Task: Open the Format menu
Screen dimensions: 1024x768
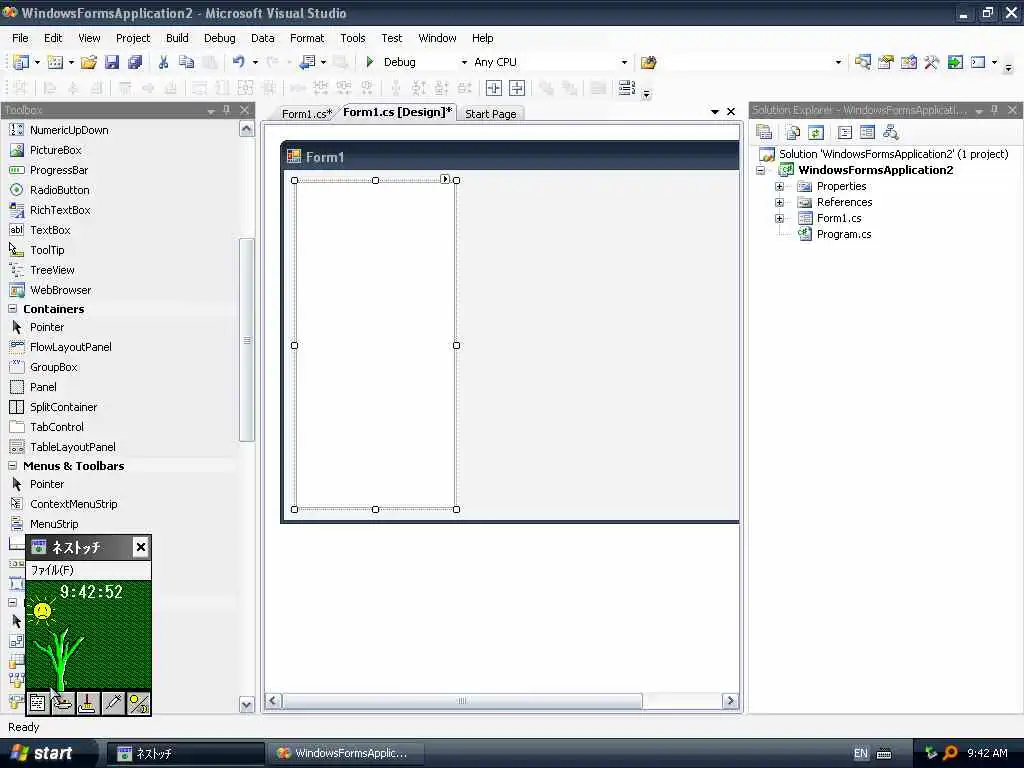Action: (x=307, y=38)
